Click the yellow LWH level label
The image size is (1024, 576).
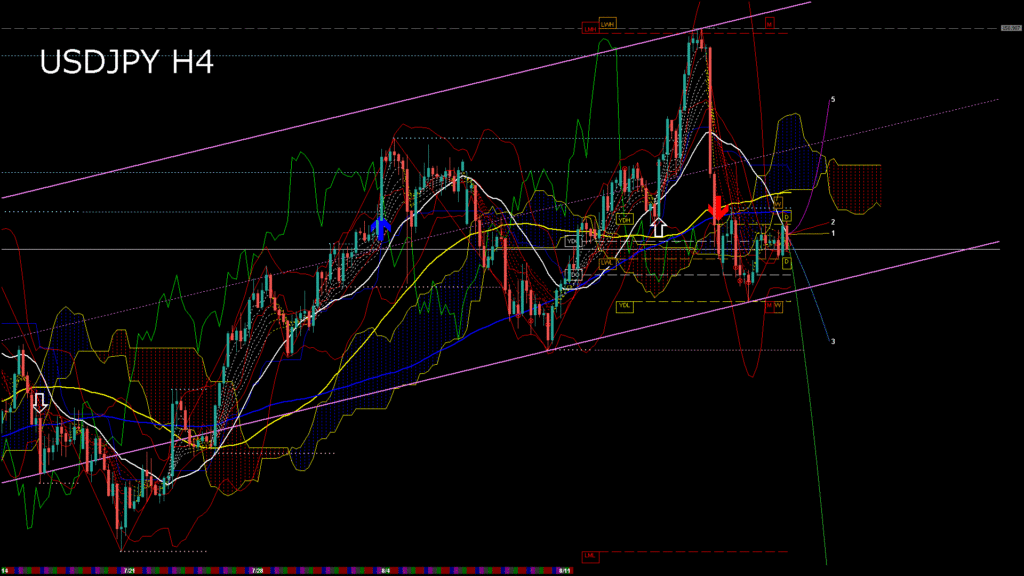(x=607, y=22)
